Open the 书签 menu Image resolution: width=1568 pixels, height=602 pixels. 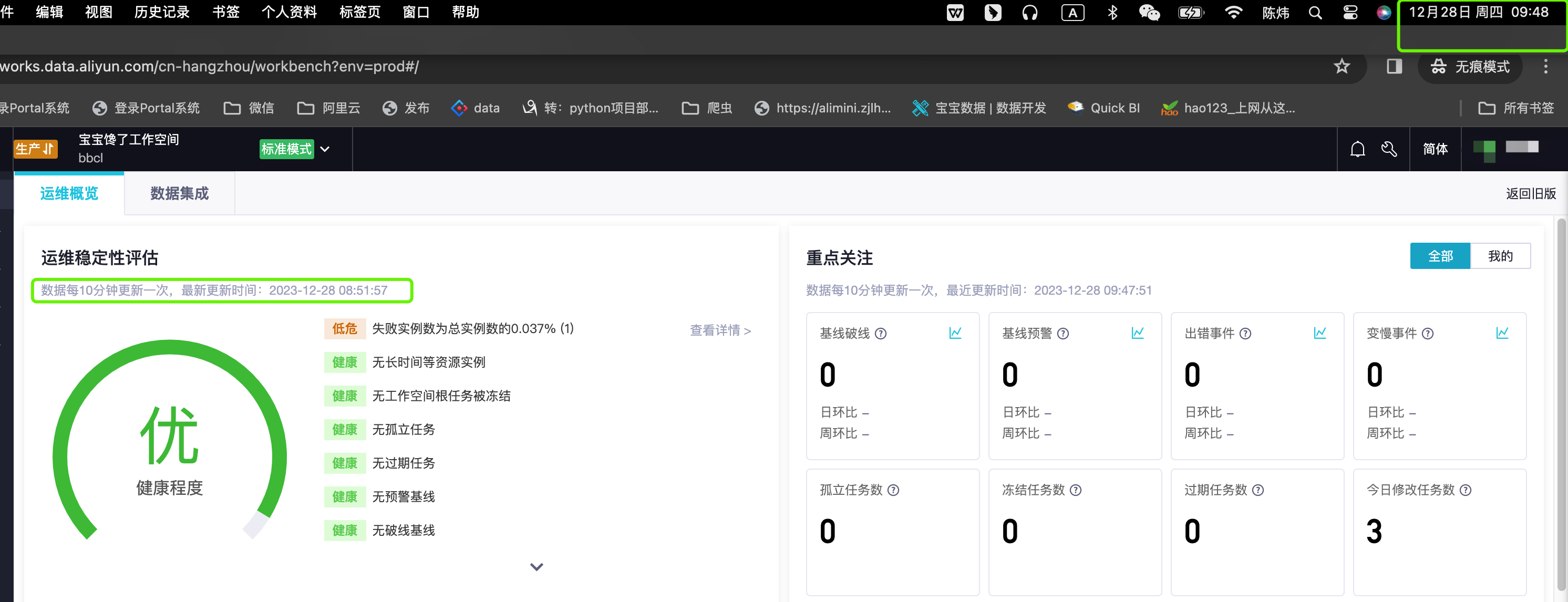(226, 12)
